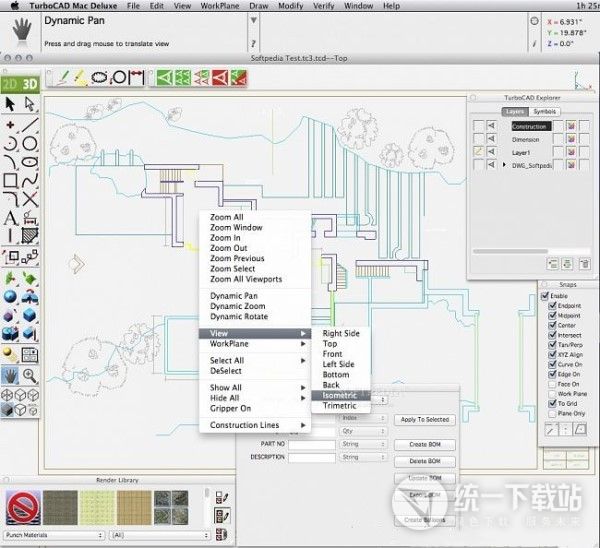Select the Ellipse tool

coord(30,162)
